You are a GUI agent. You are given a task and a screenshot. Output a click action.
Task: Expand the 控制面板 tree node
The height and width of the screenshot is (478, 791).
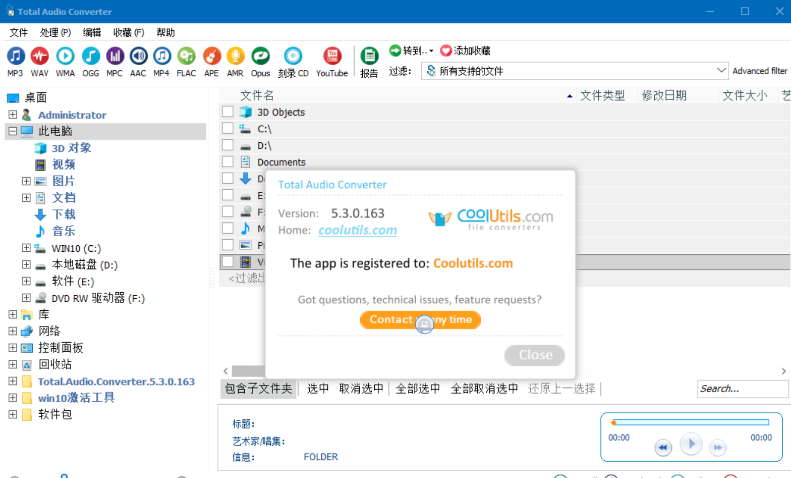13,347
